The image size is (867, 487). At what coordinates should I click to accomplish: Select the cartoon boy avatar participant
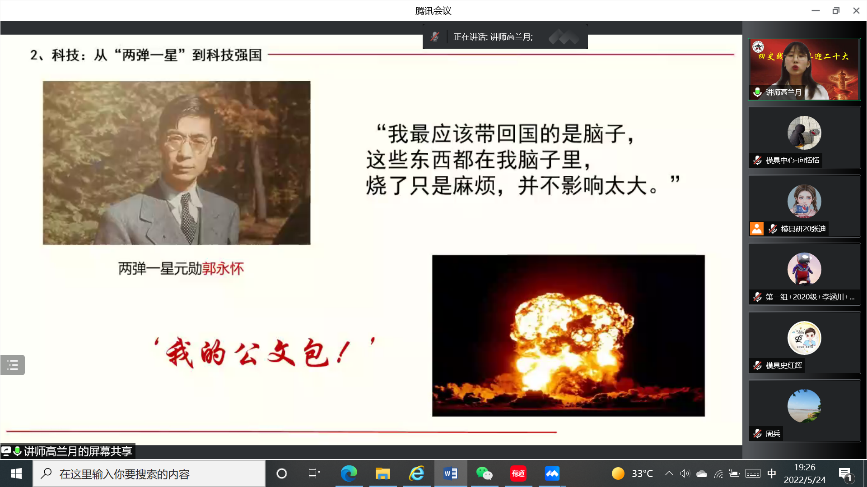tap(804, 338)
